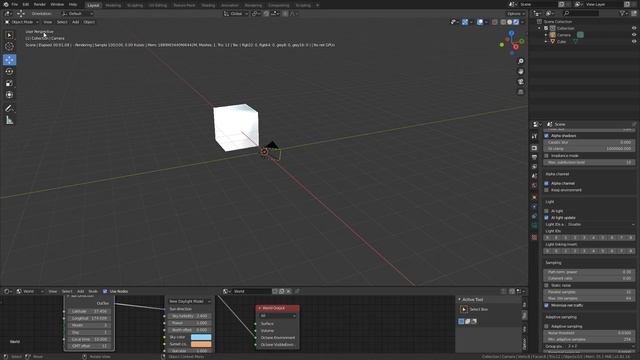Open the New Daylight Model dropdown on node
Screen dimensions: 640x360
(190, 301)
